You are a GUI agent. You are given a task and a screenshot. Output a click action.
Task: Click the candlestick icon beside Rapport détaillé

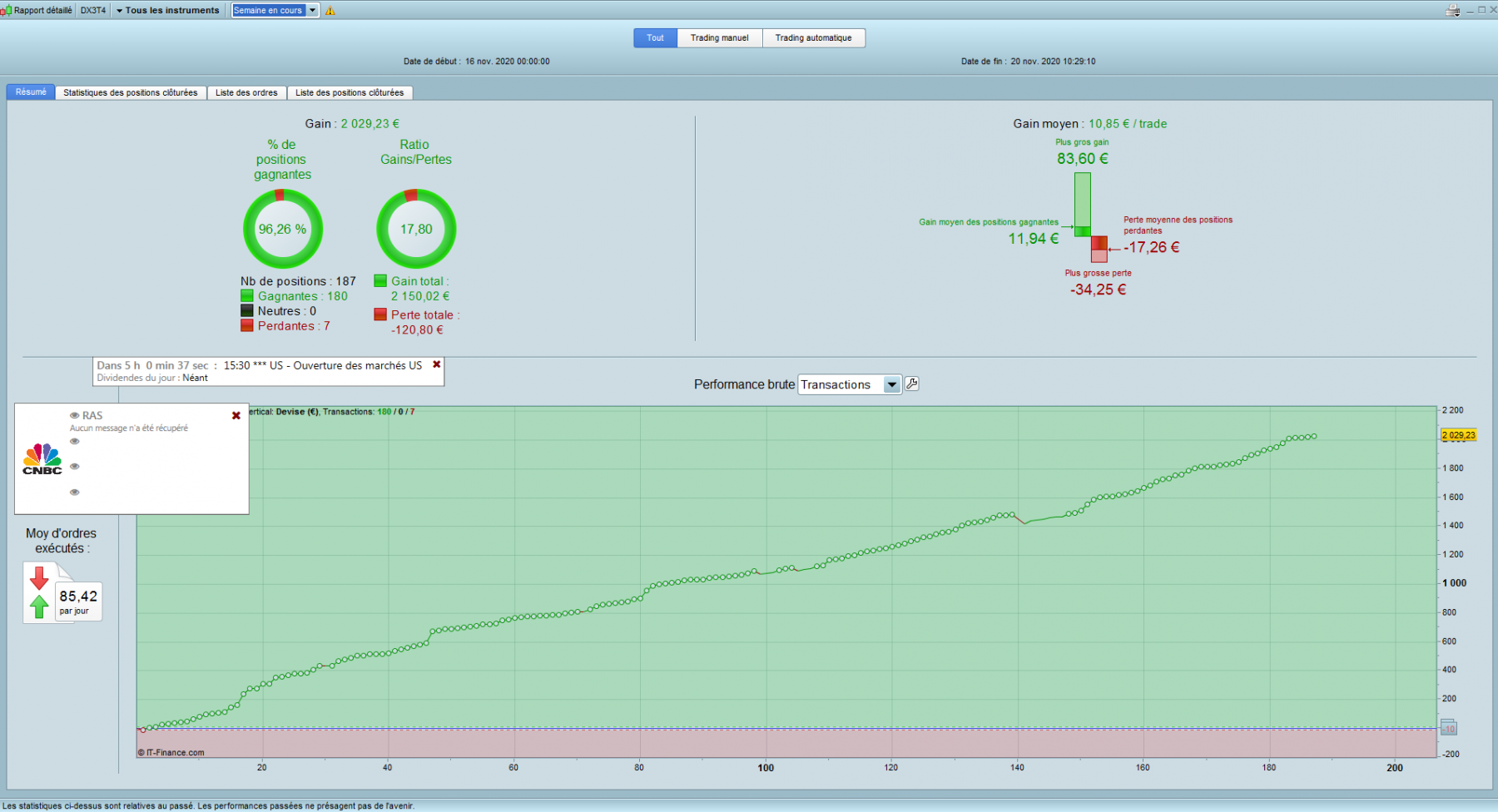click(7, 11)
